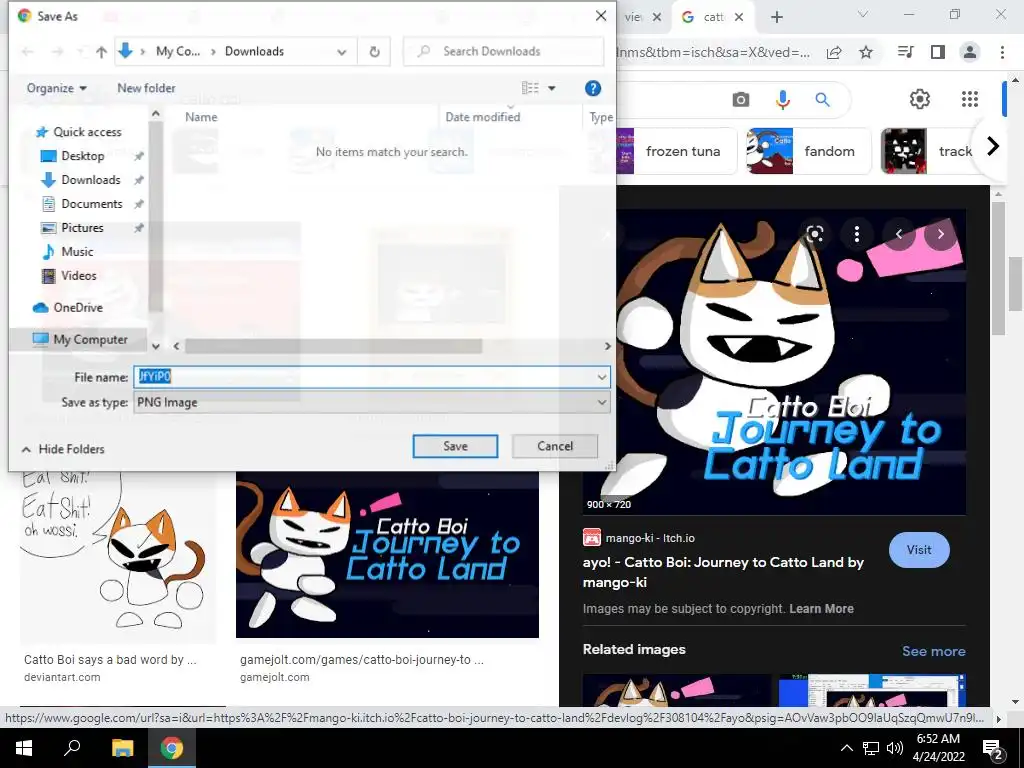Go to next preview image
The image size is (1024, 768).
point(940,234)
